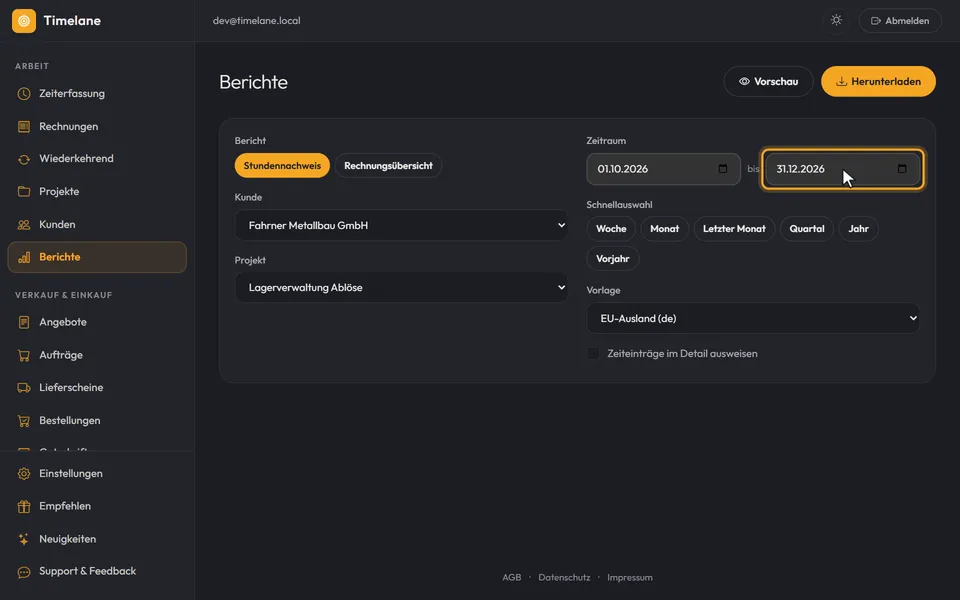The width and height of the screenshot is (960, 600).
Task: Click the Angebote document icon
Action: click(x=24, y=322)
